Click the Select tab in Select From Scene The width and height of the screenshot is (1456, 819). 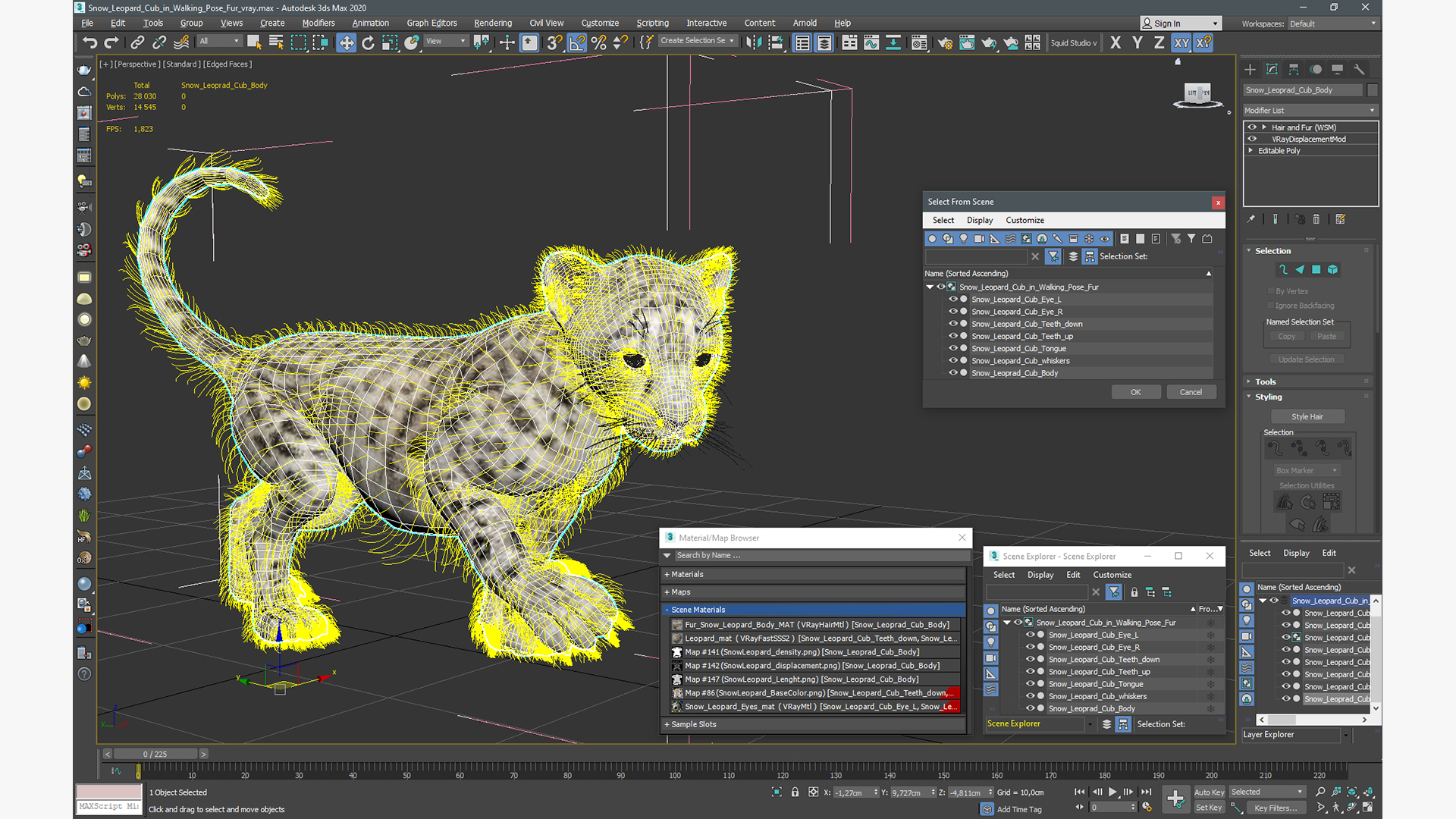point(940,220)
